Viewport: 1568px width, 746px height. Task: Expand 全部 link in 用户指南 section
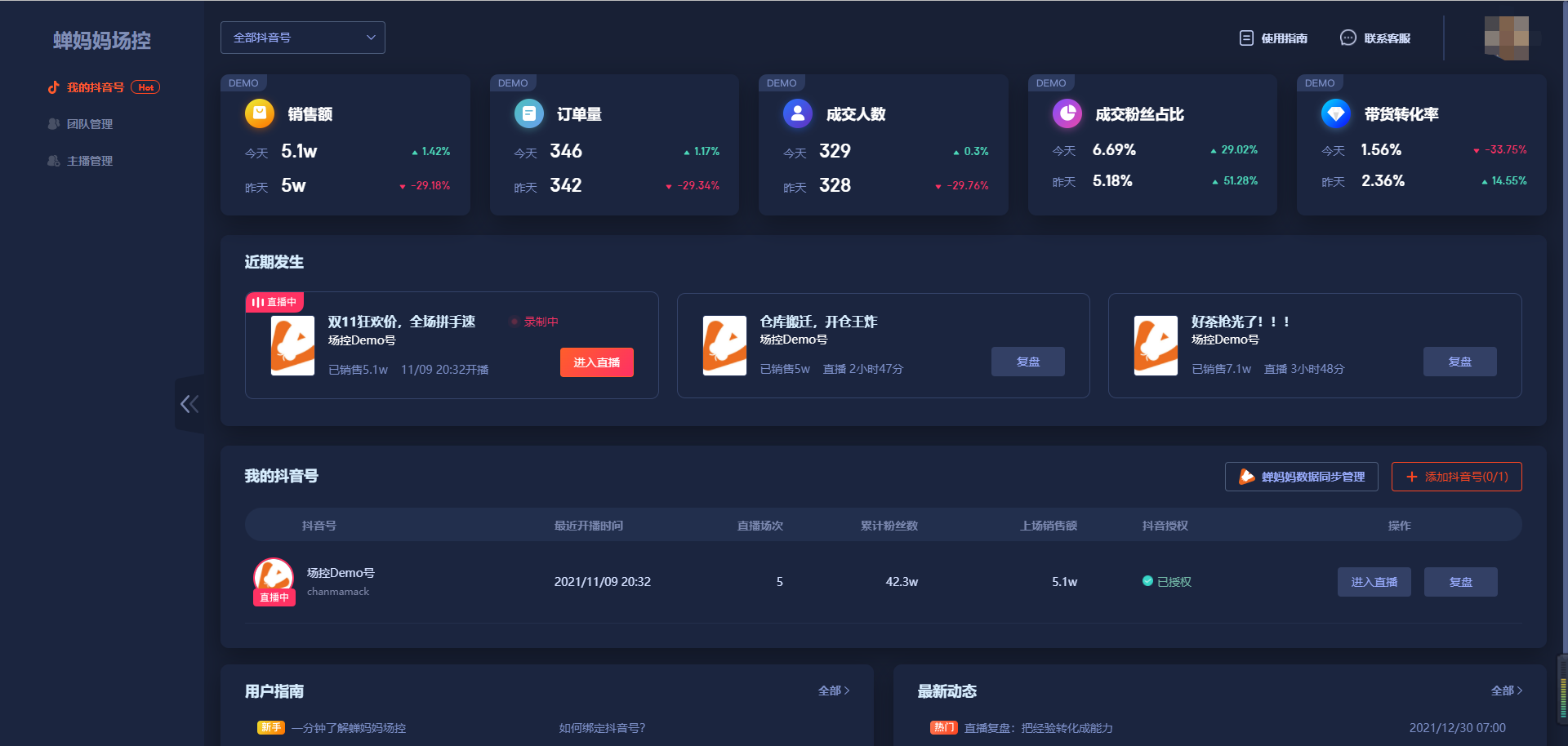point(834,690)
